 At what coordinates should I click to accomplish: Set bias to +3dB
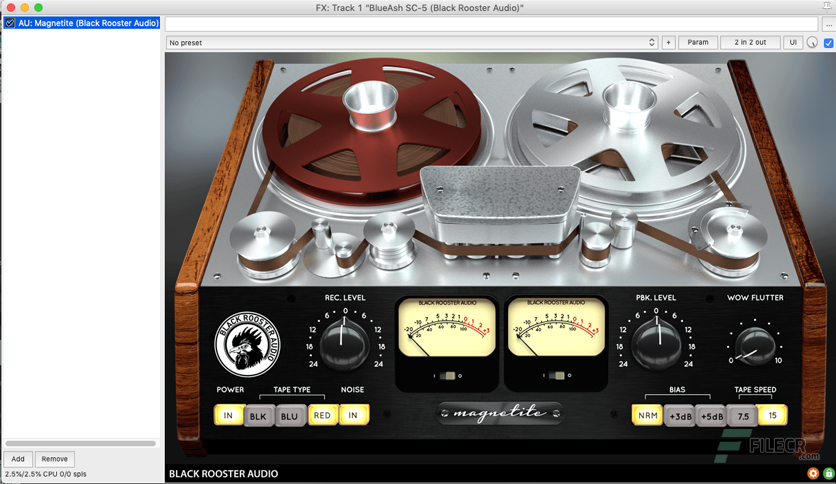click(680, 416)
